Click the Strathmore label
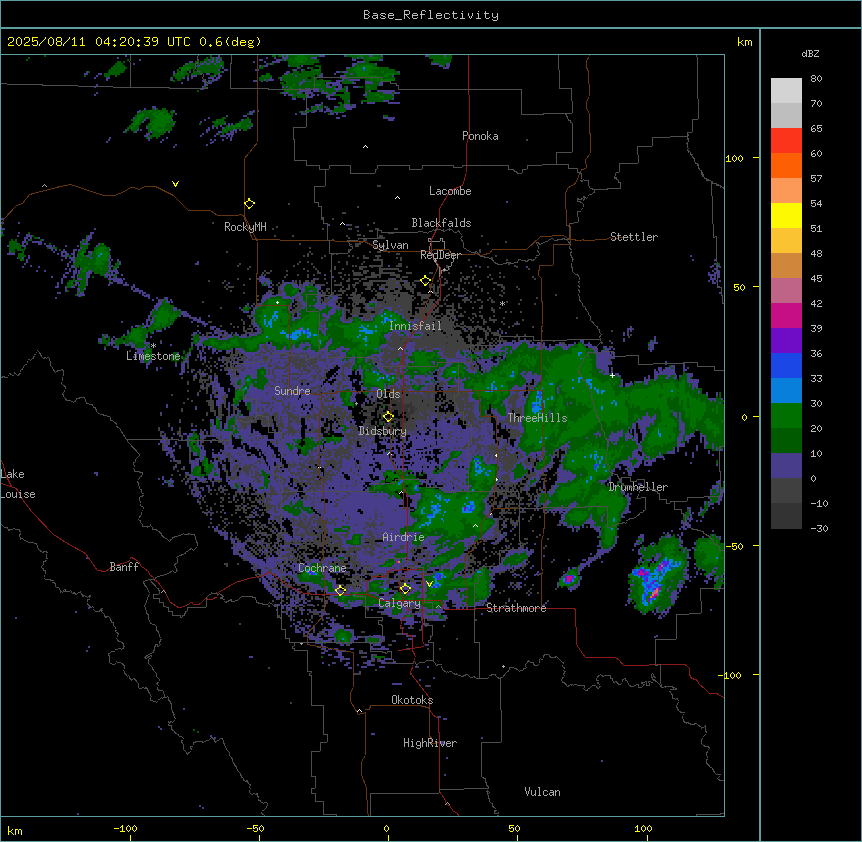The height and width of the screenshot is (842, 862). pos(516,608)
